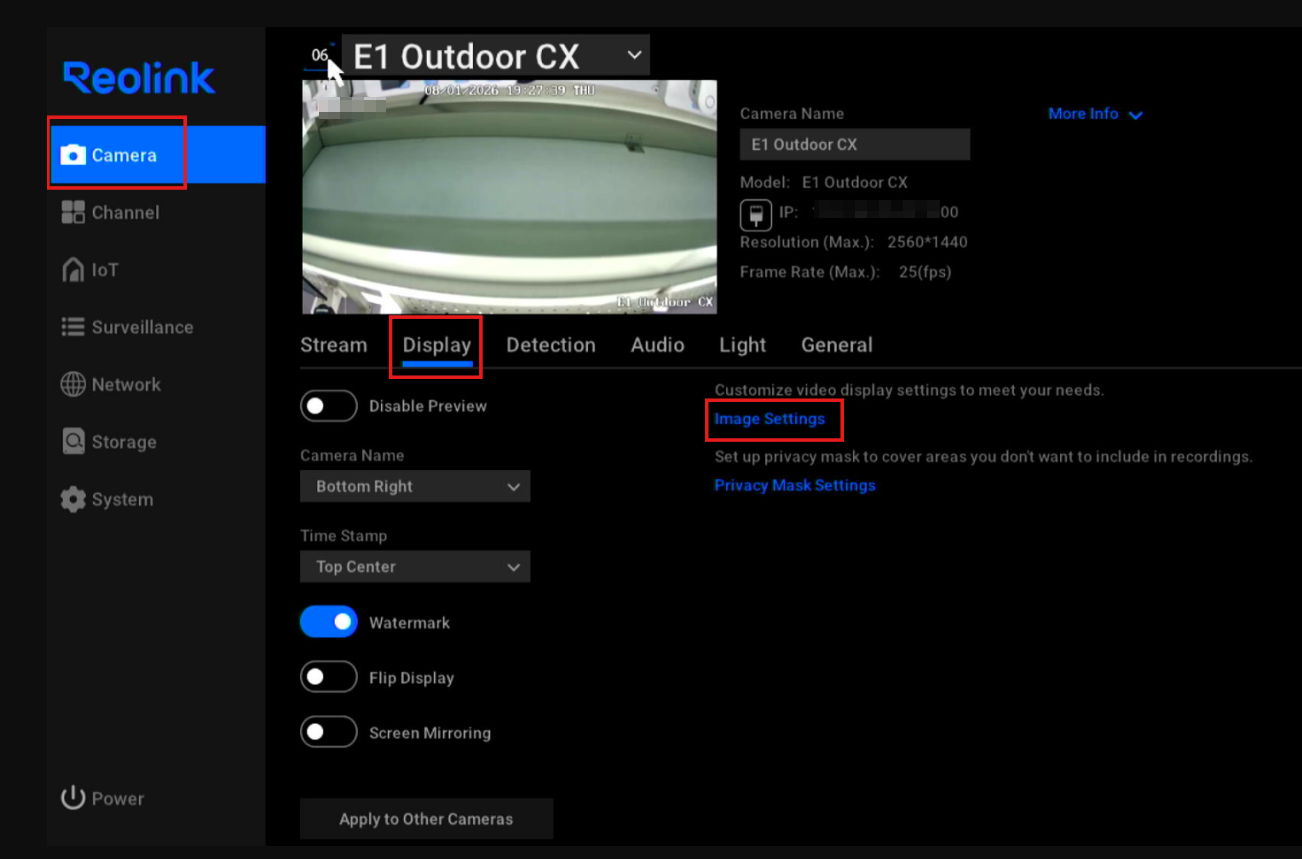Open the Time Stamp position dropdown
The width and height of the screenshot is (1302, 859).
click(x=415, y=566)
